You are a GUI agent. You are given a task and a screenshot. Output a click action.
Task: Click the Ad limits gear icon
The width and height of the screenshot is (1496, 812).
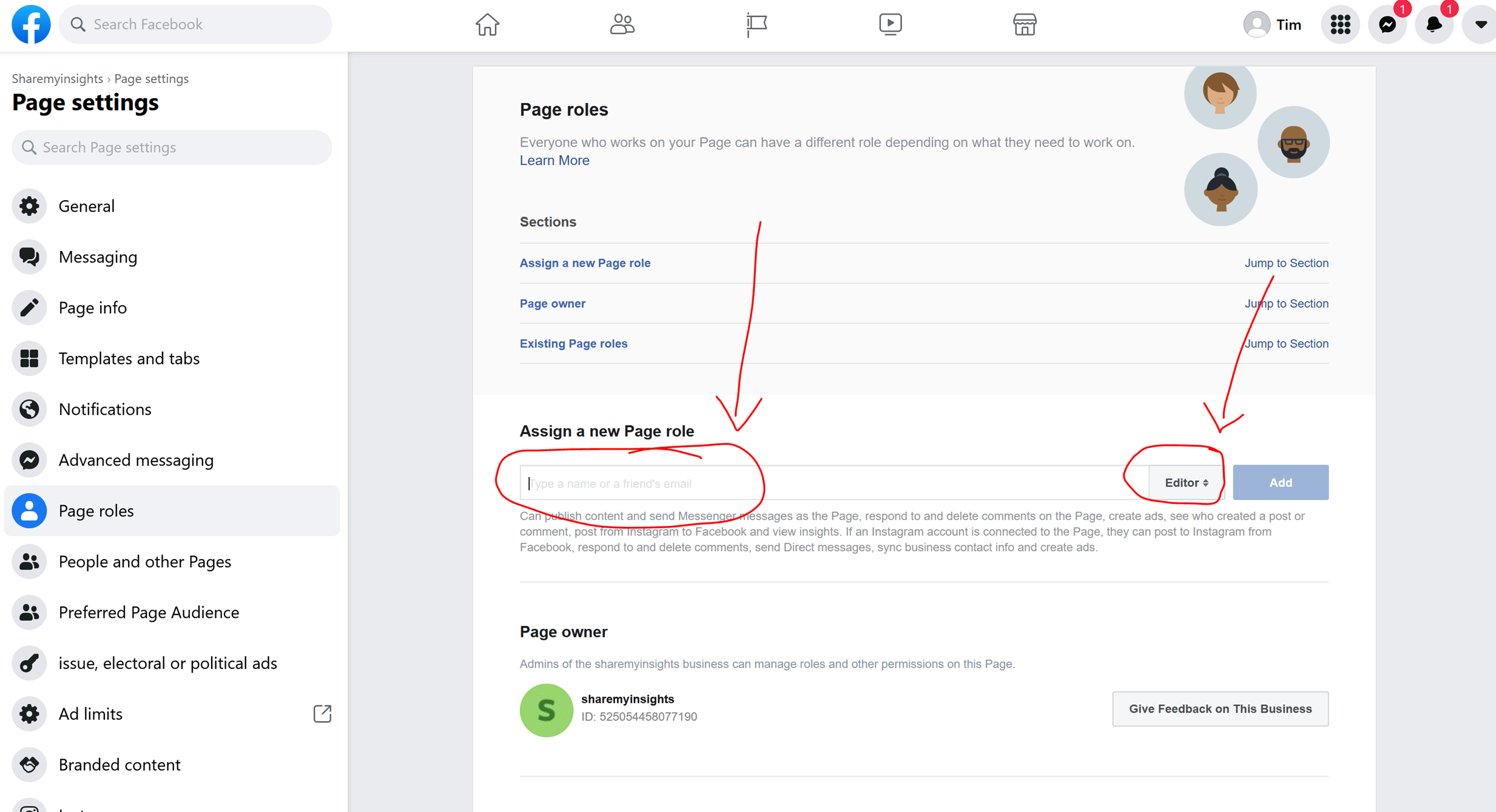pyautogui.click(x=29, y=714)
